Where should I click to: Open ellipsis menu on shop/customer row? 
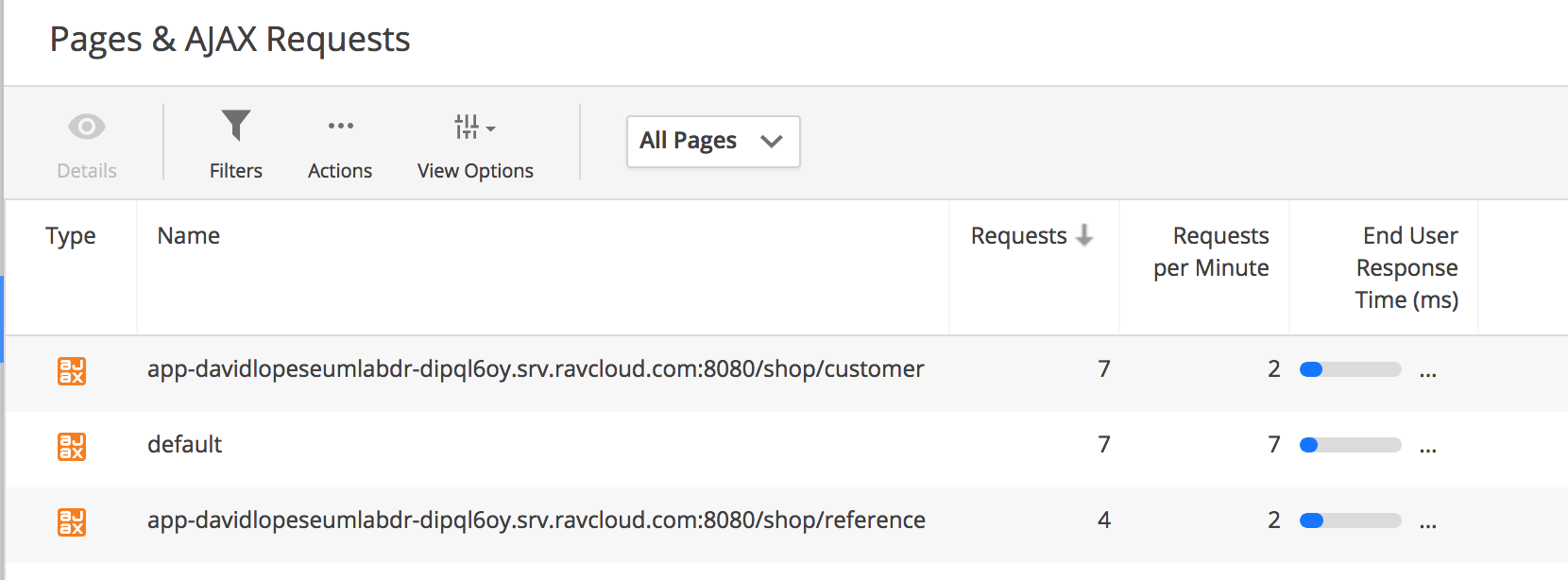coord(1427,372)
